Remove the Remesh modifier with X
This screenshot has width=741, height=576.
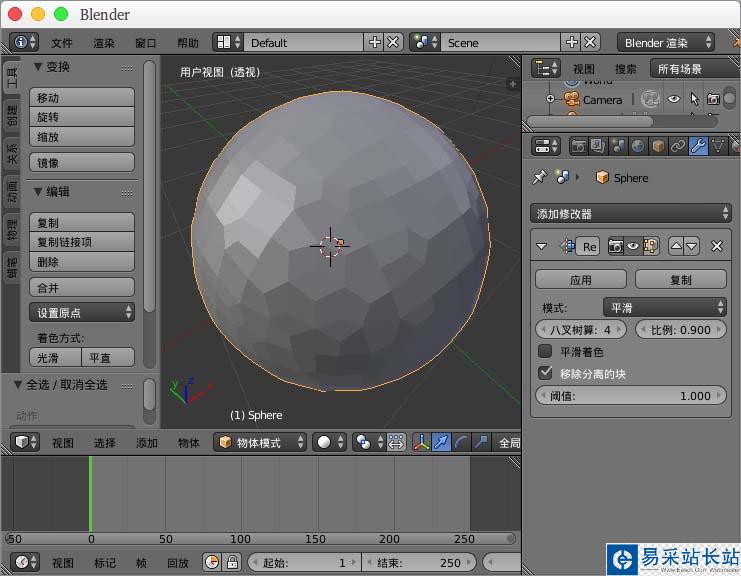point(717,246)
